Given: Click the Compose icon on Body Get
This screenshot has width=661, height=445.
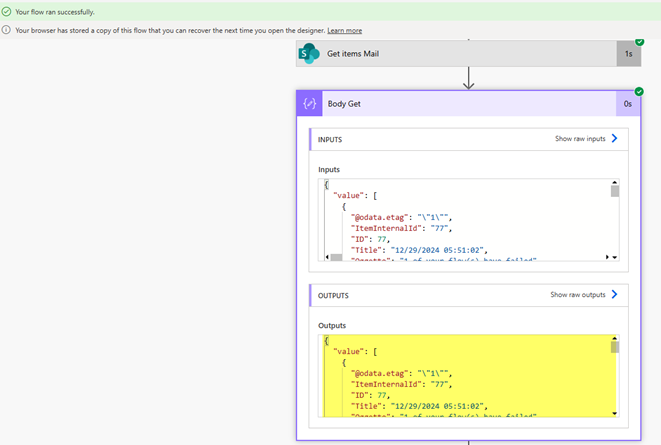Looking at the screenshot, I should 310,103.
